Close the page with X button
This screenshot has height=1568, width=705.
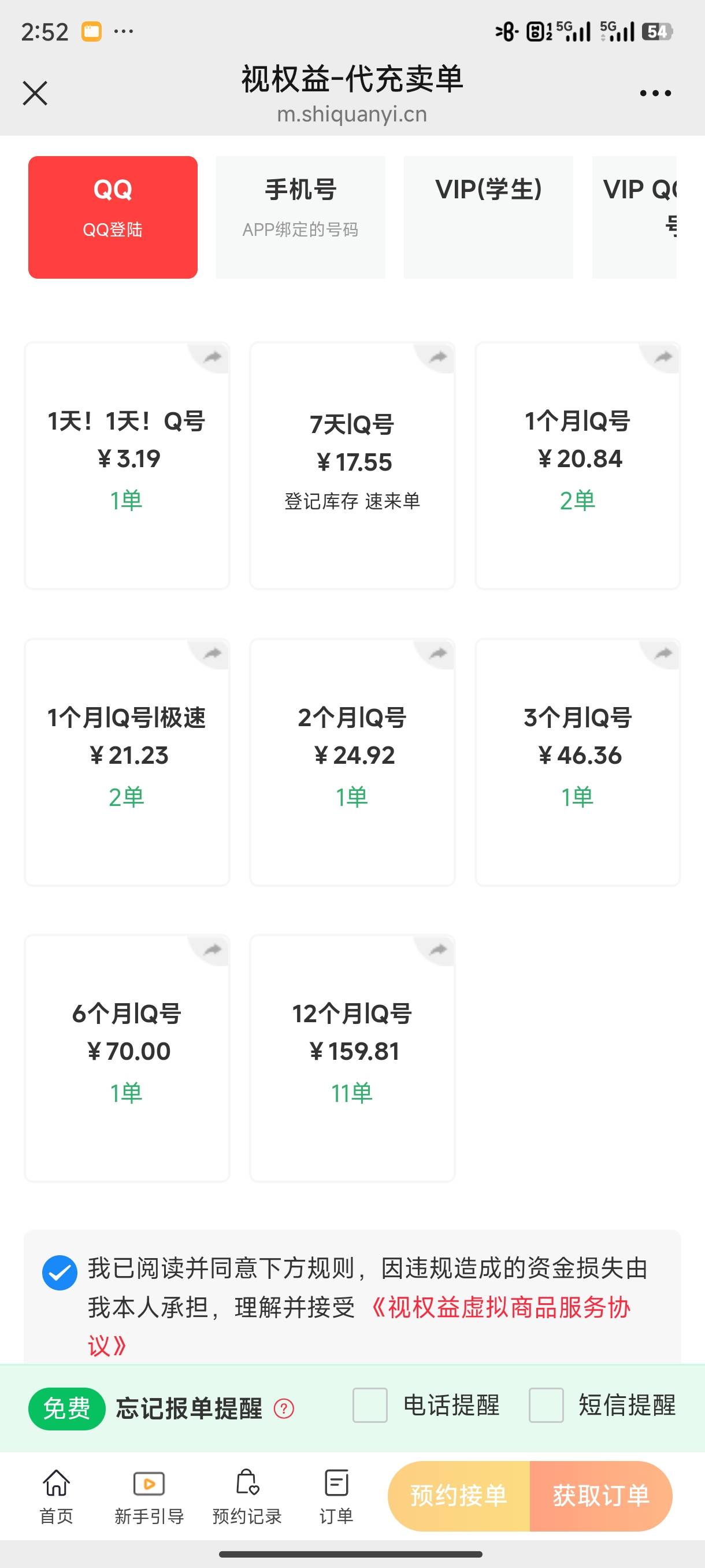coord(35,93)
